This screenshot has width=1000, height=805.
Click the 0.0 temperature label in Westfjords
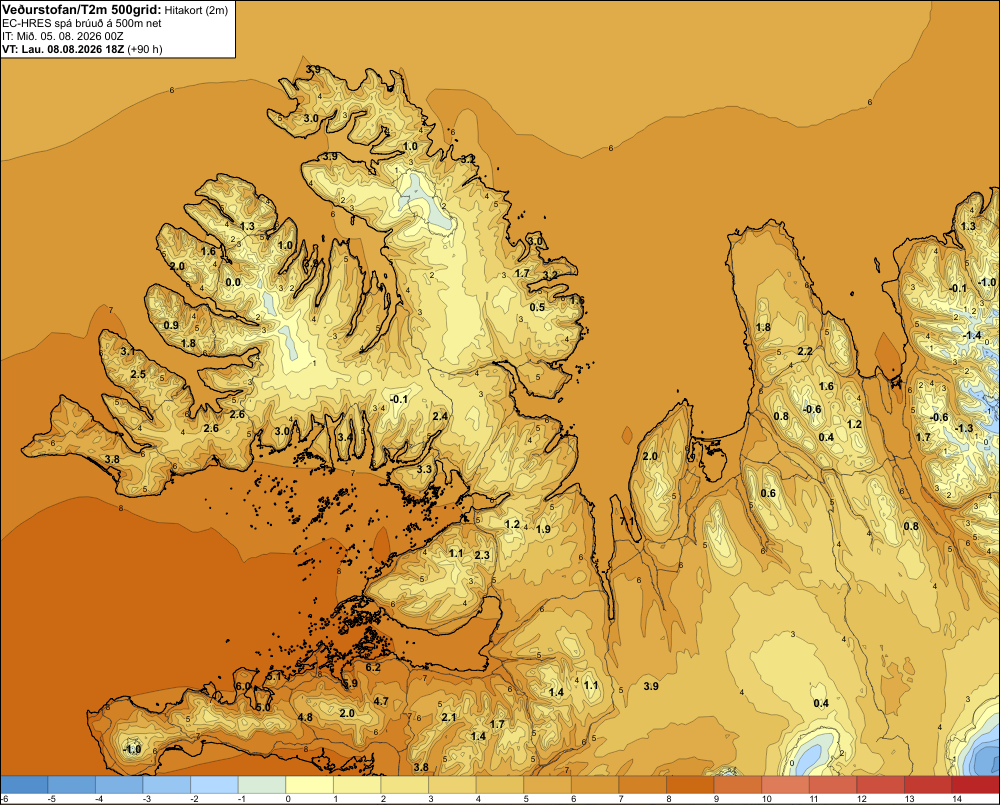click(233, 283)
